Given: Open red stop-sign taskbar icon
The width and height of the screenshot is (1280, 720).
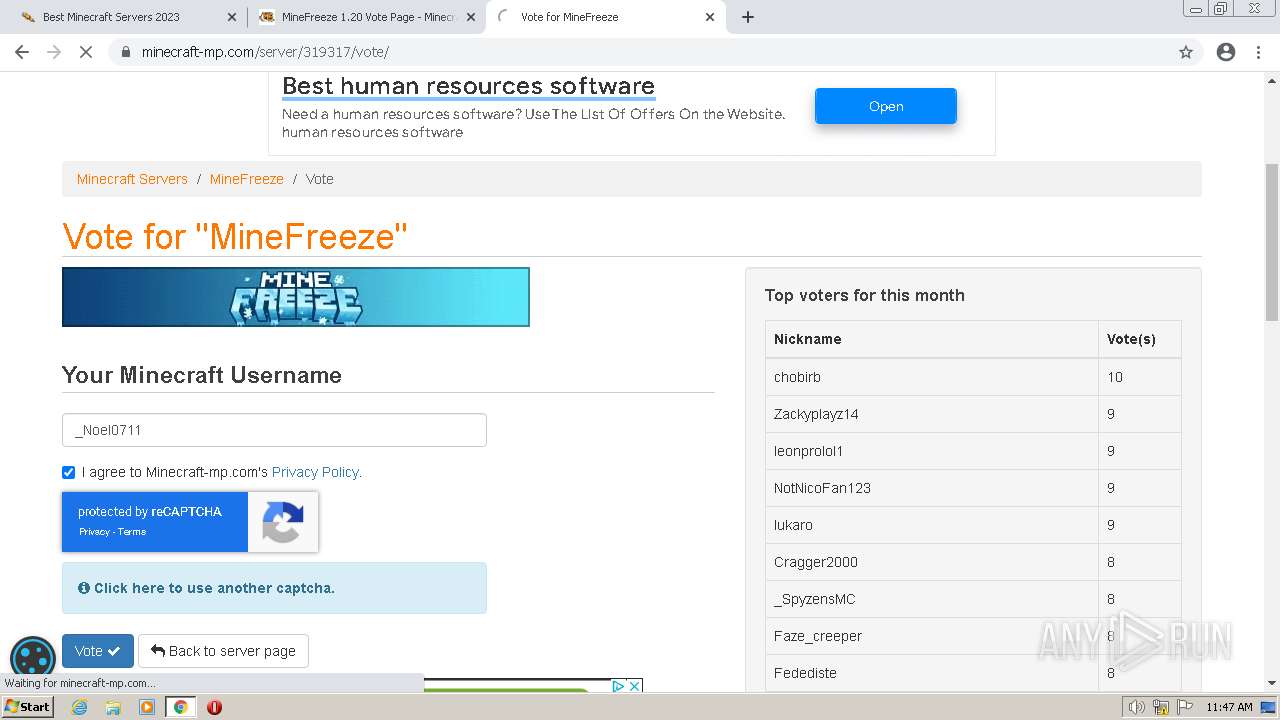Looking at the screenshot, I should tap(214, 707).
